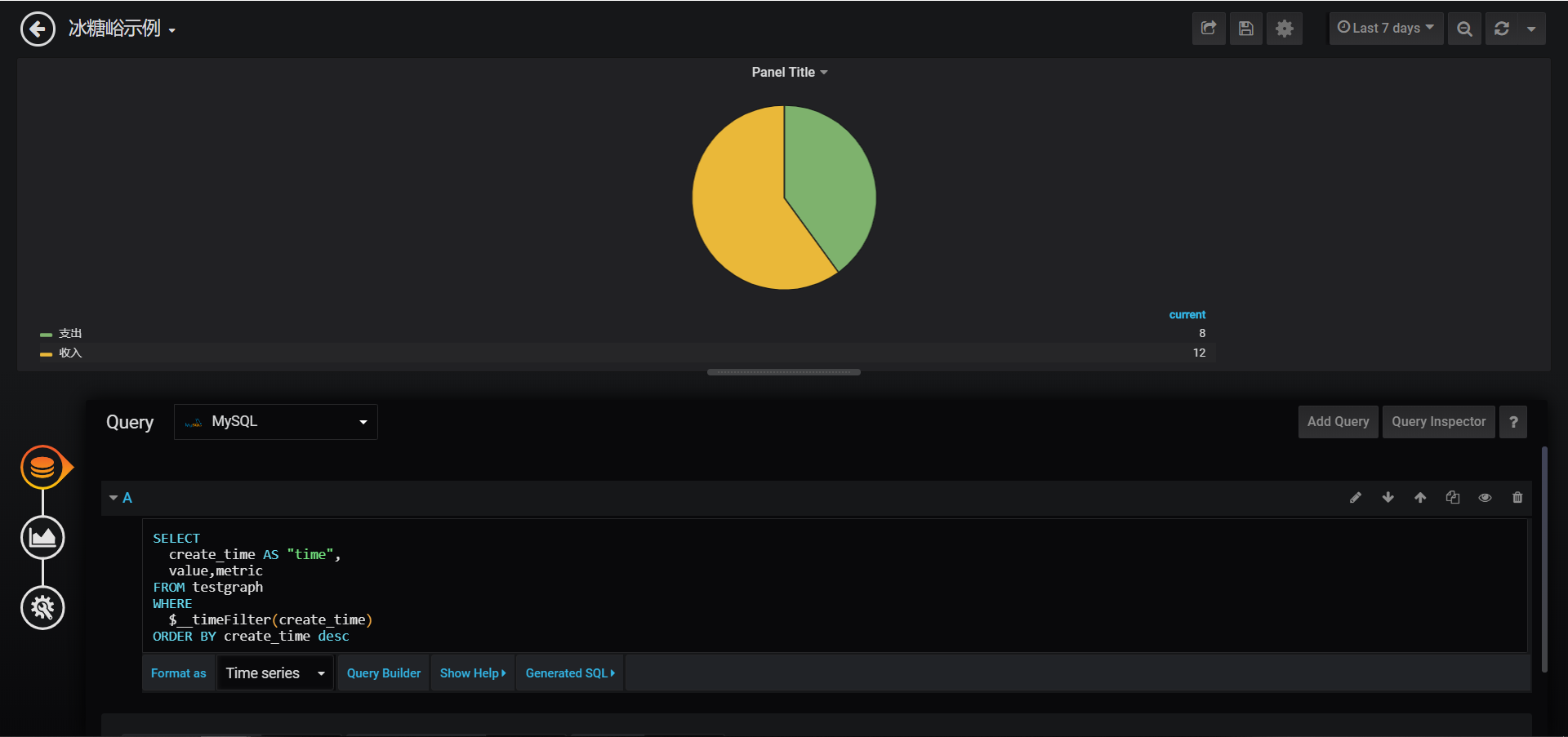Viewport: 1568px width, 737px height.
Task: Toggle the 支出 series in the legend
Action: pyautogui.click(x=70, y=333)
